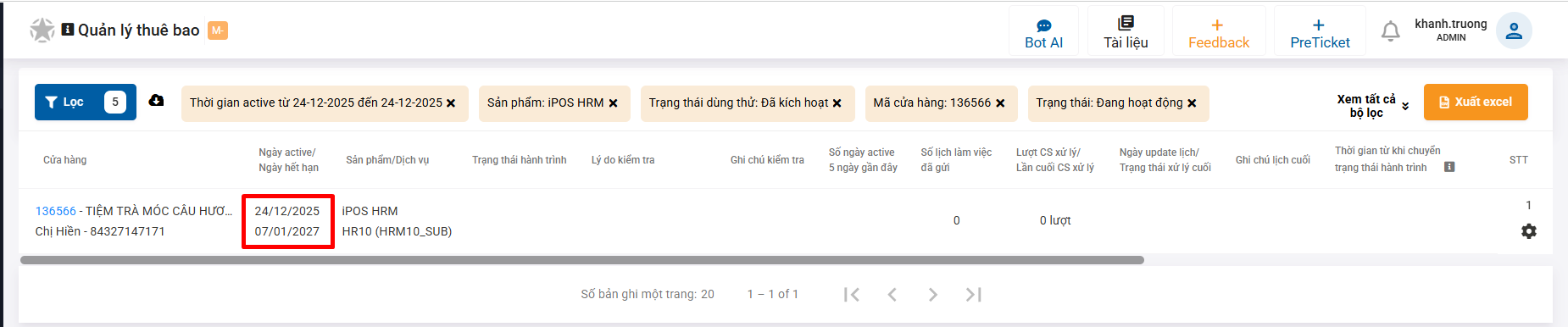Click the STT column header

tap(1519, 160)
